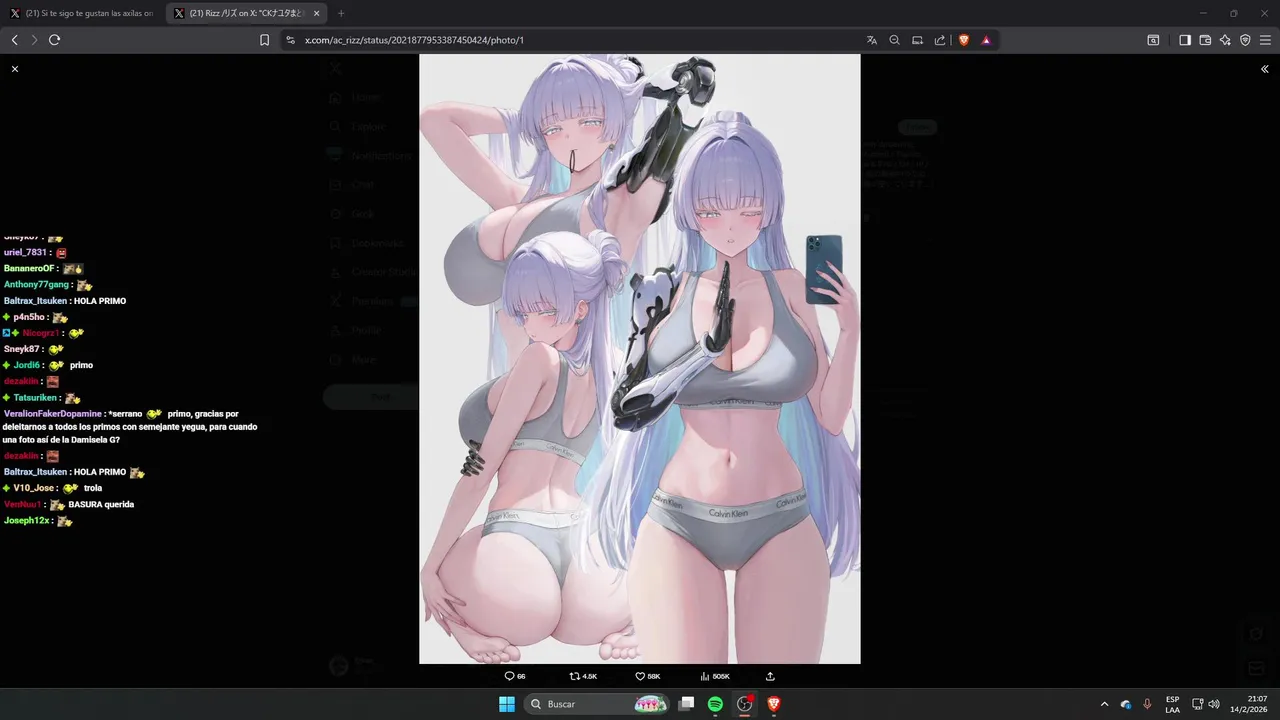The image size is (1280, 720).
Task: Open the ESP LAA language switcher
Action: point(1172,704)
